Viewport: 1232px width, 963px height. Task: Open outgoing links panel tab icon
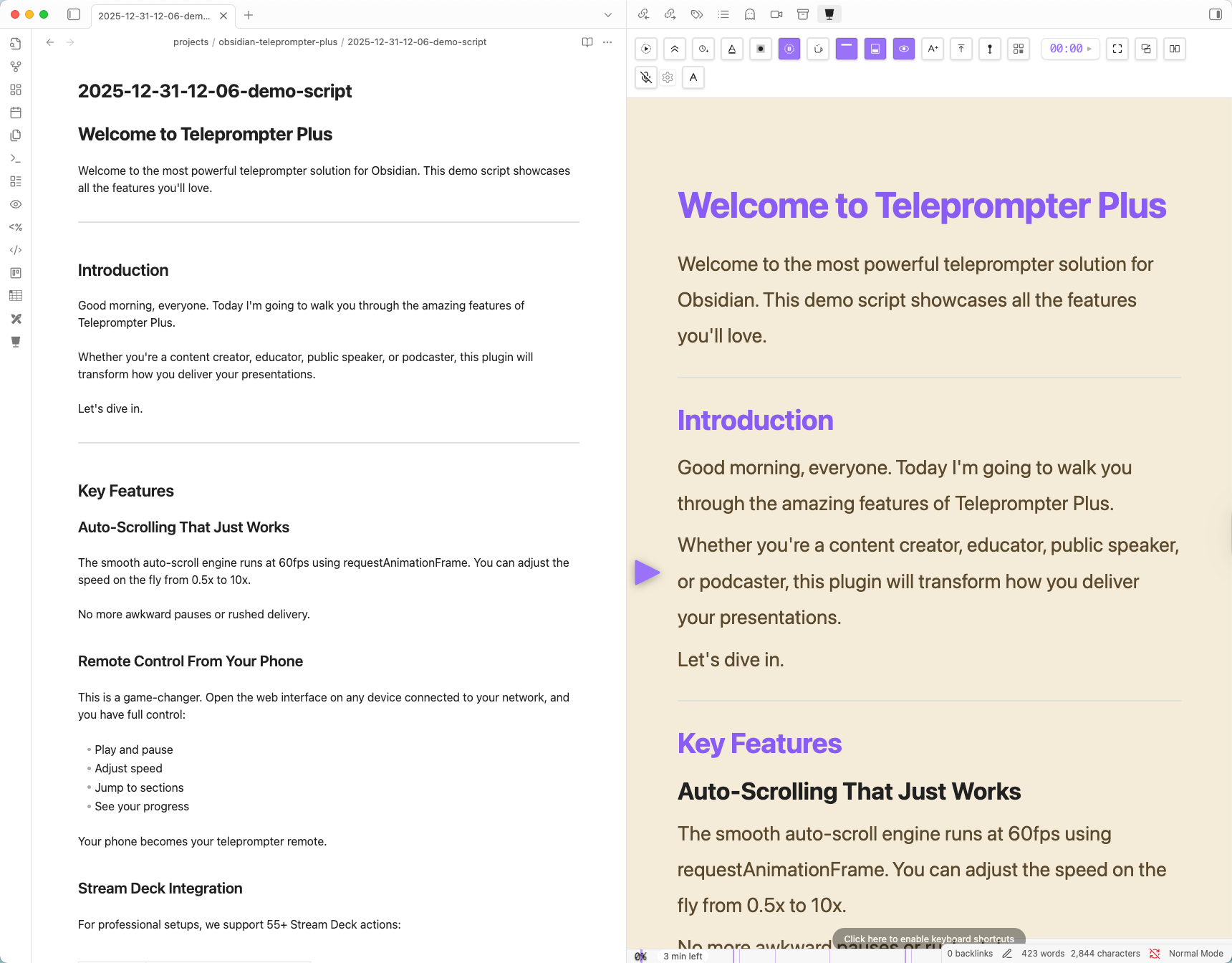click(x=670, y=14)
